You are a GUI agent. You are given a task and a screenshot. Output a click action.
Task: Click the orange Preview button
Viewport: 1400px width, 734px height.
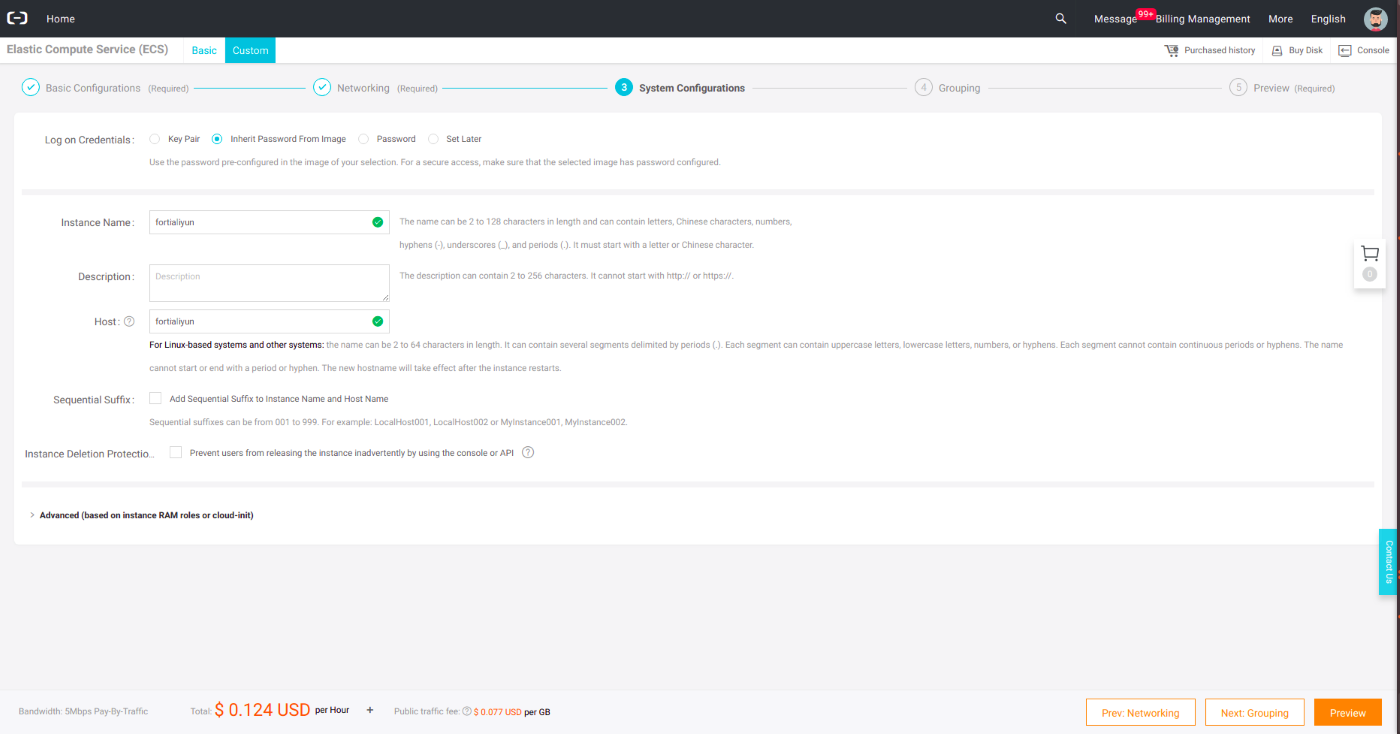tap(1347, 711)
